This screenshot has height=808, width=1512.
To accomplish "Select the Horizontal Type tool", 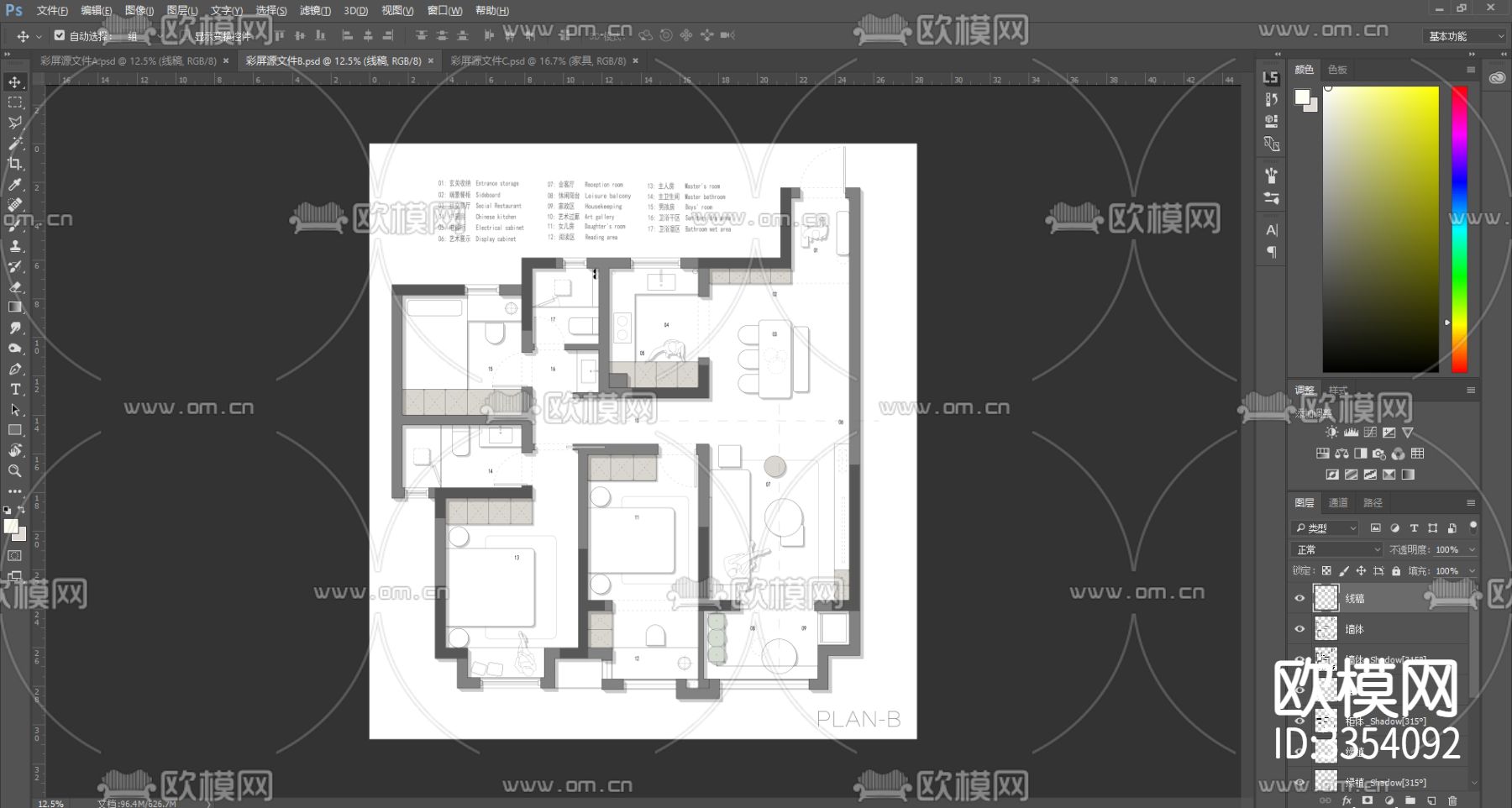I will click(15, 389).
